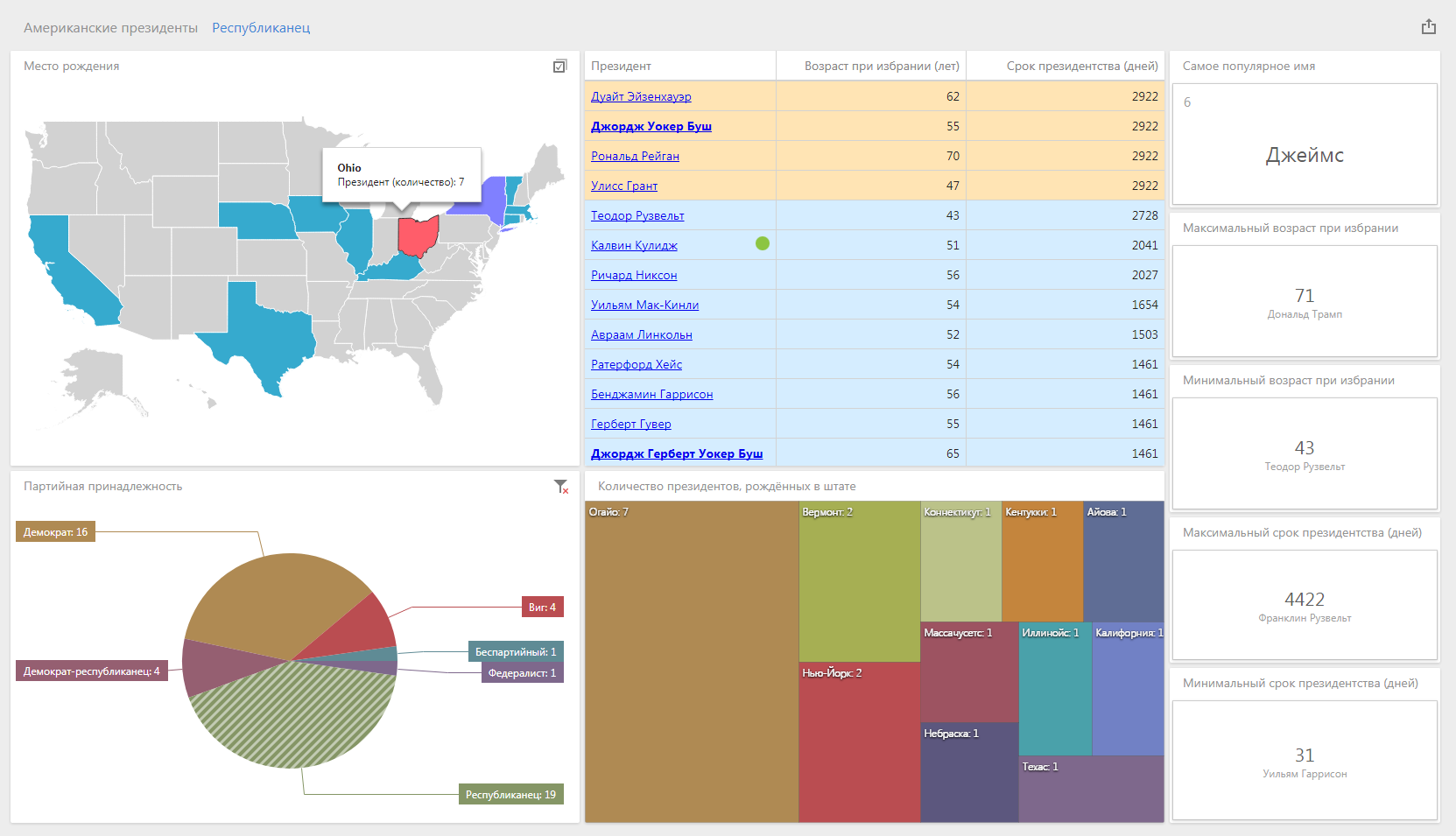Follow the Рональд Рейган link

(x=635, y=156)
